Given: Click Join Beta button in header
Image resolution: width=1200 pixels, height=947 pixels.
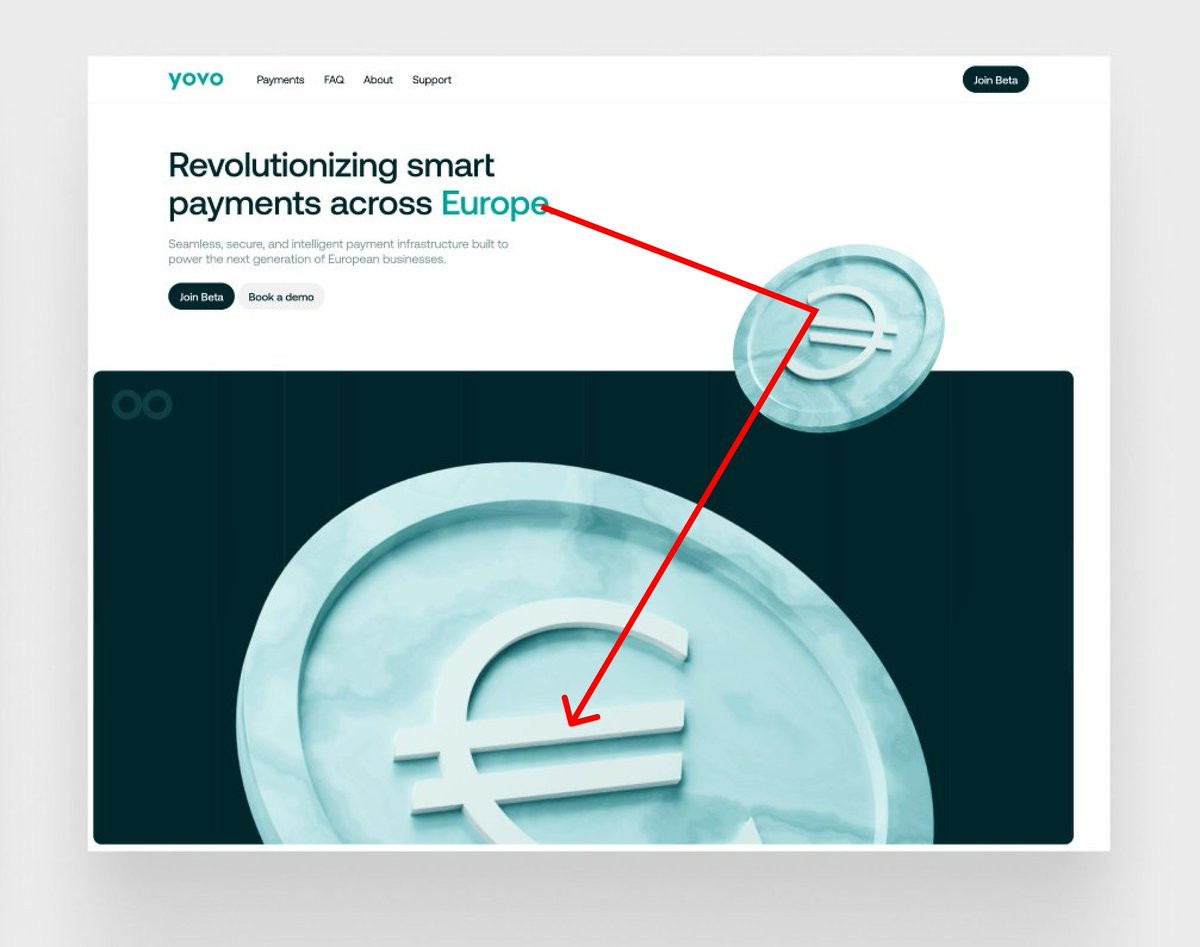Looking at the screenshot, I should click(x=996, y=80).
